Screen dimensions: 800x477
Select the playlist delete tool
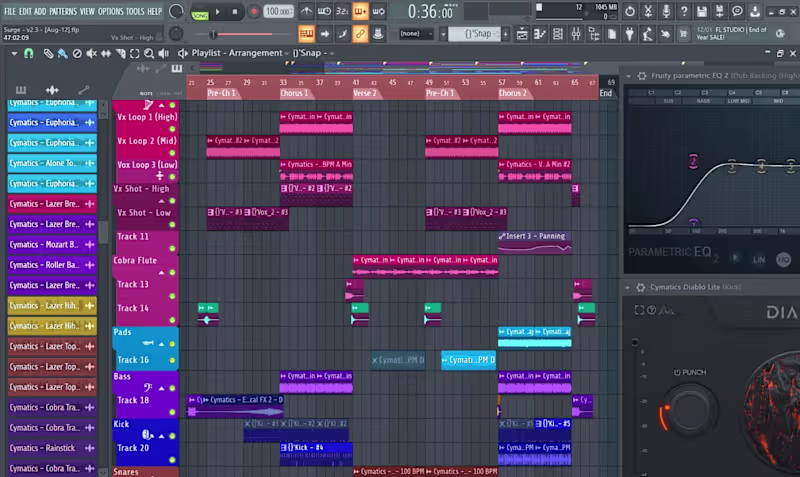pyautogui.click(x=77, y=53)
